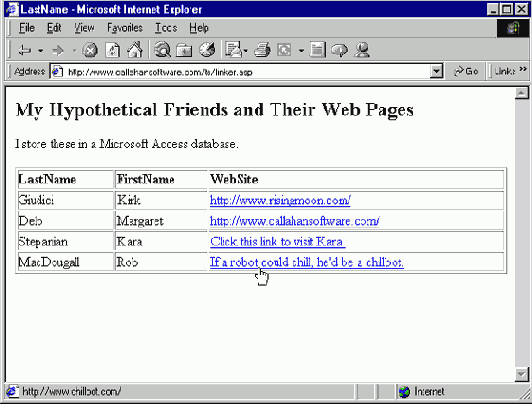Open the Search toolbar icon
The image size is (532, 404).
pos(163,50)
